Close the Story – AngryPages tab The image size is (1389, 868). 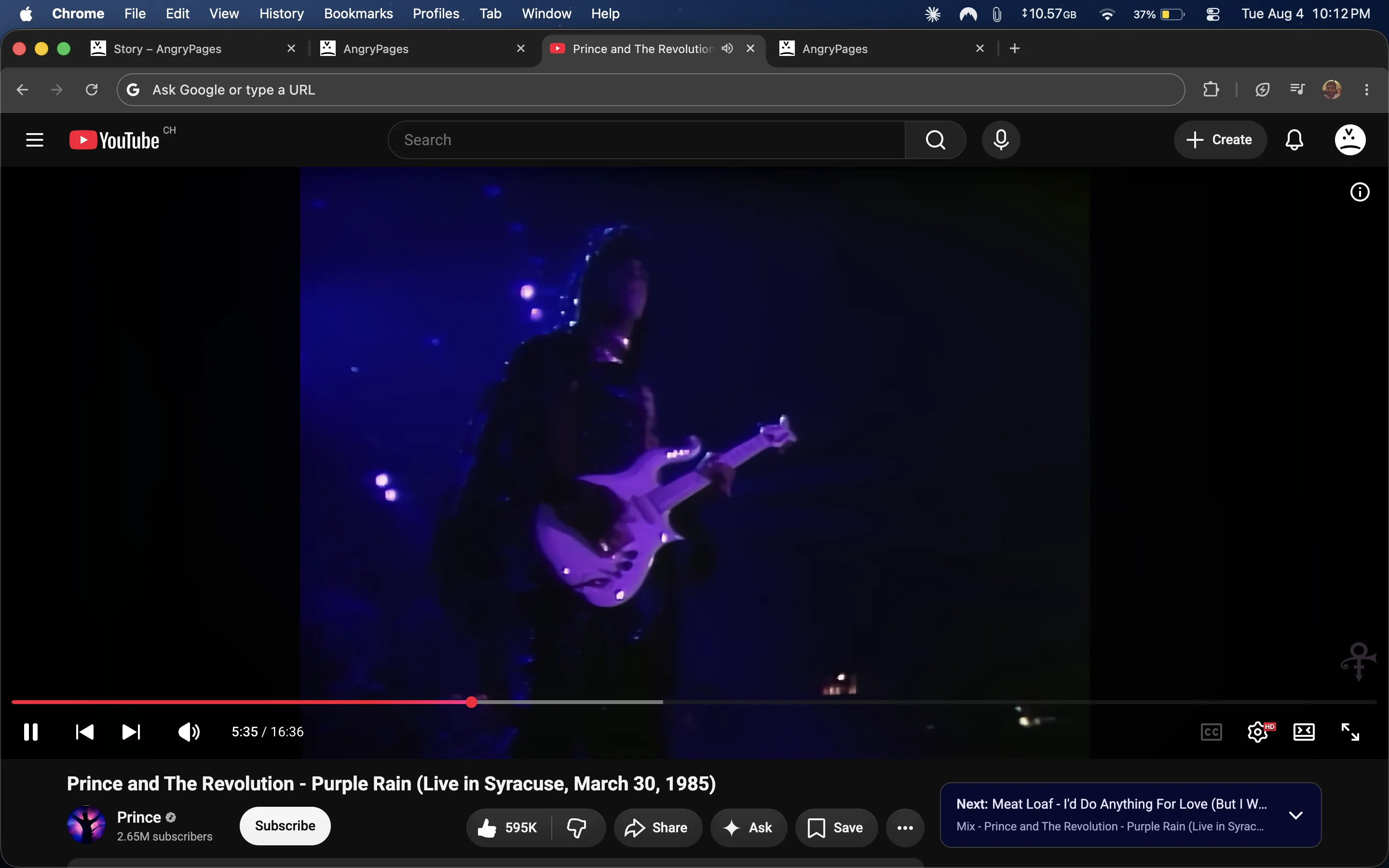click(x=291, y=48)
